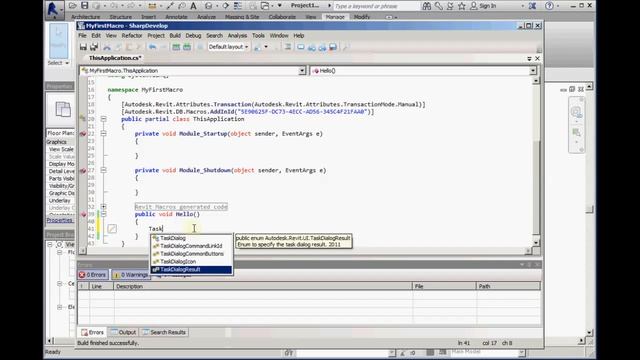
Task: Open the File menu in SharpDevelop
Action: pos(82,36)
